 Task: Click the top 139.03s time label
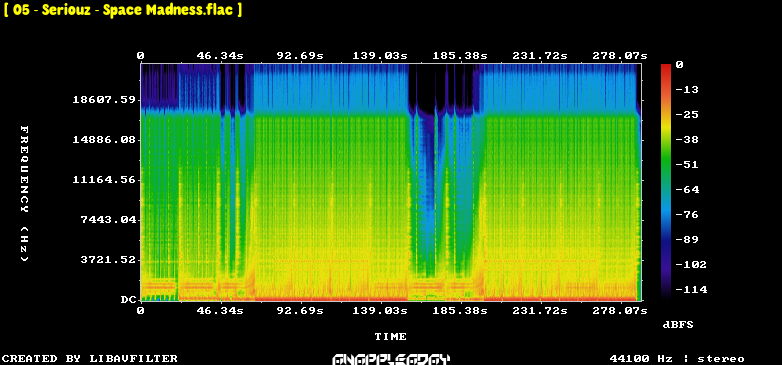[x=380, y=56]
